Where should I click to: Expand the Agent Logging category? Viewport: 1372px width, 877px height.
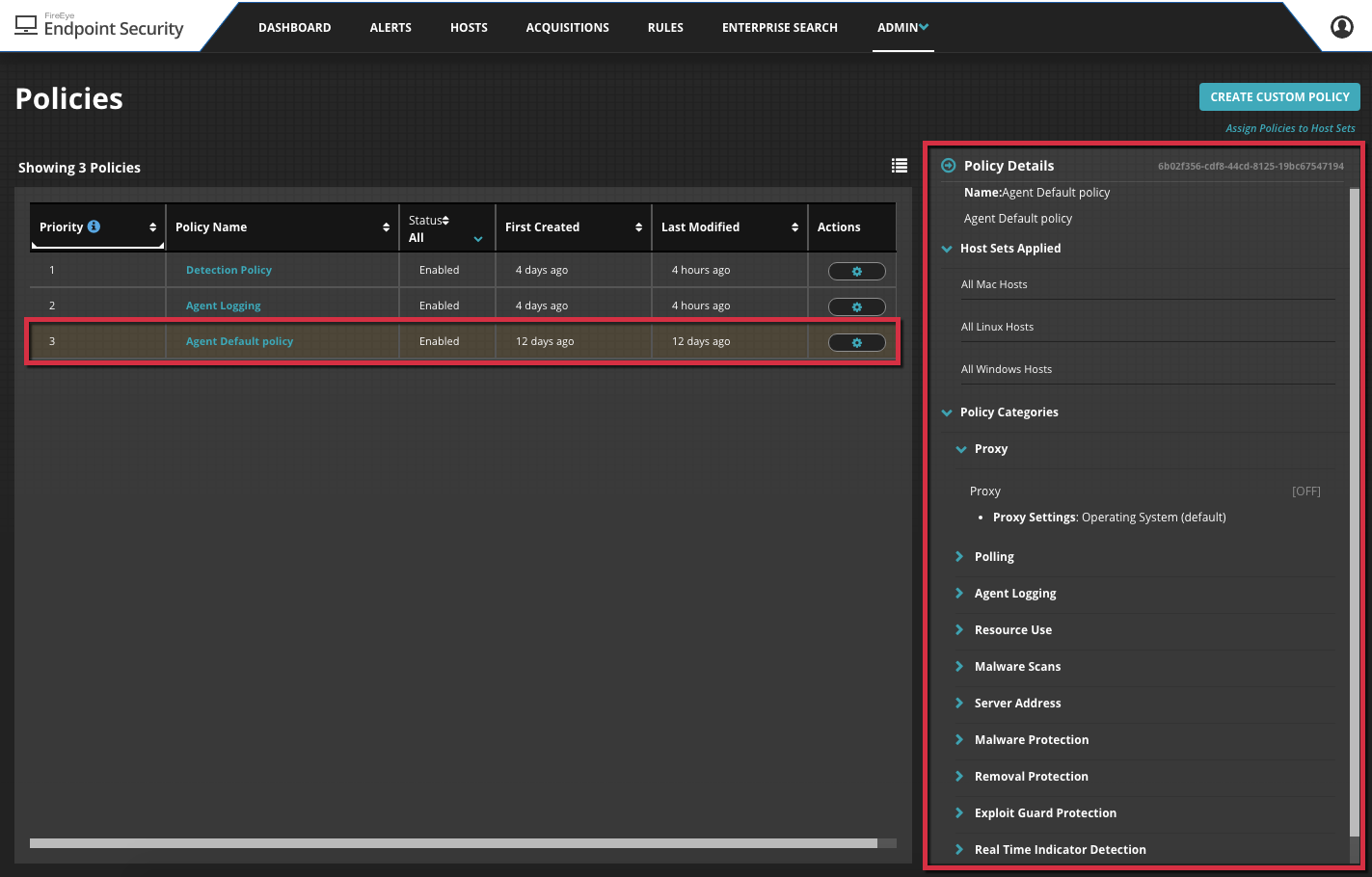tap(959, 593)
